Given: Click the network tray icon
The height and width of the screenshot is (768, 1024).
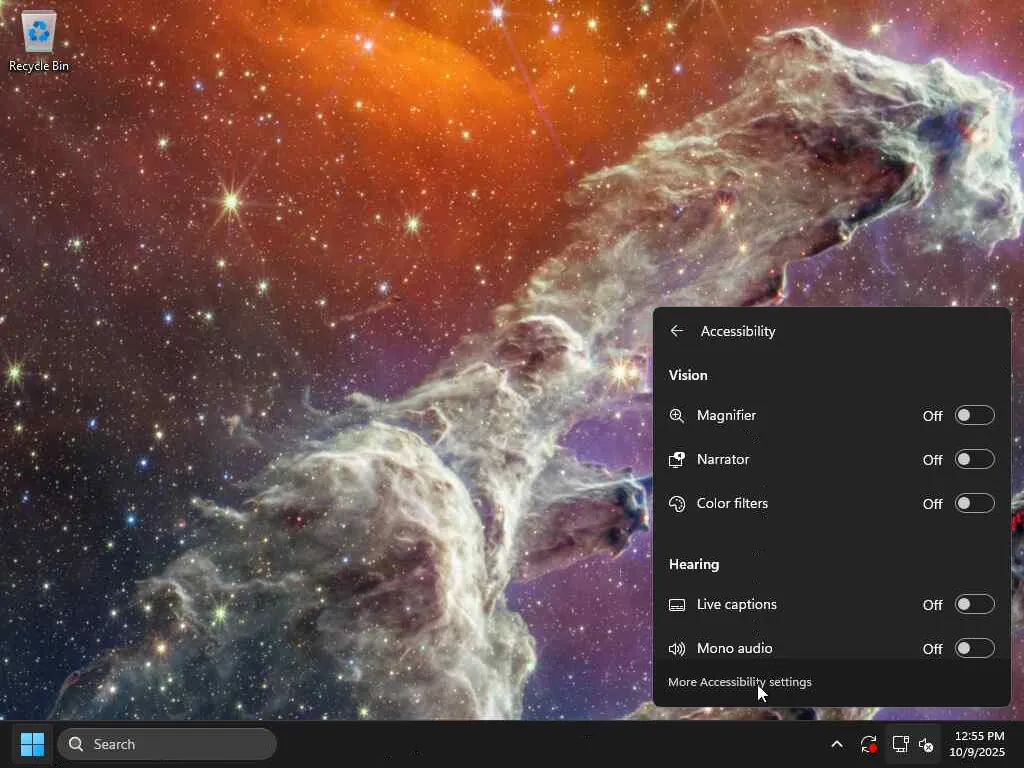Looking at the screenshot, I should (901, 744).
